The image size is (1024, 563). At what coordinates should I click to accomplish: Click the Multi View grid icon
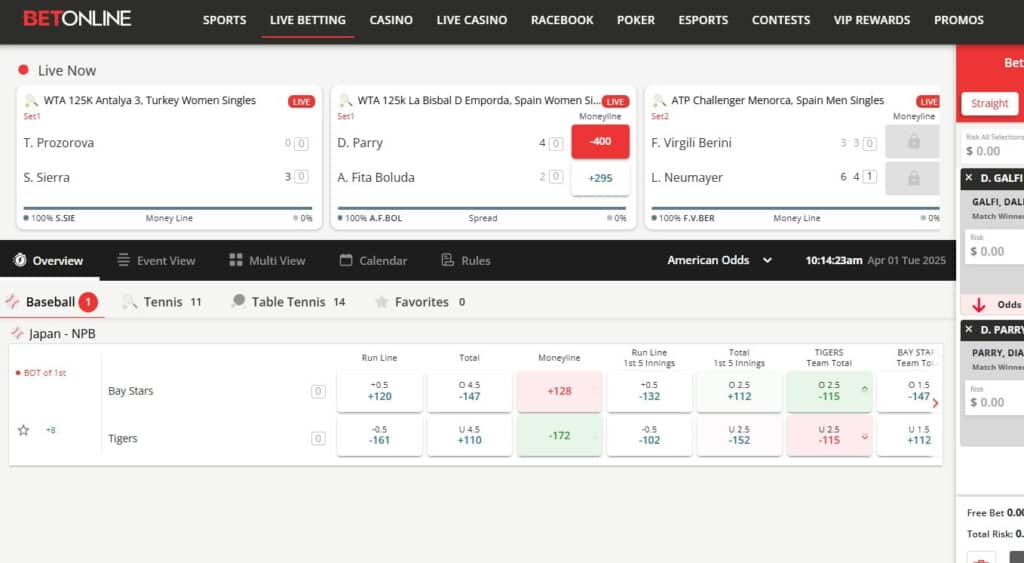point(236,260)
